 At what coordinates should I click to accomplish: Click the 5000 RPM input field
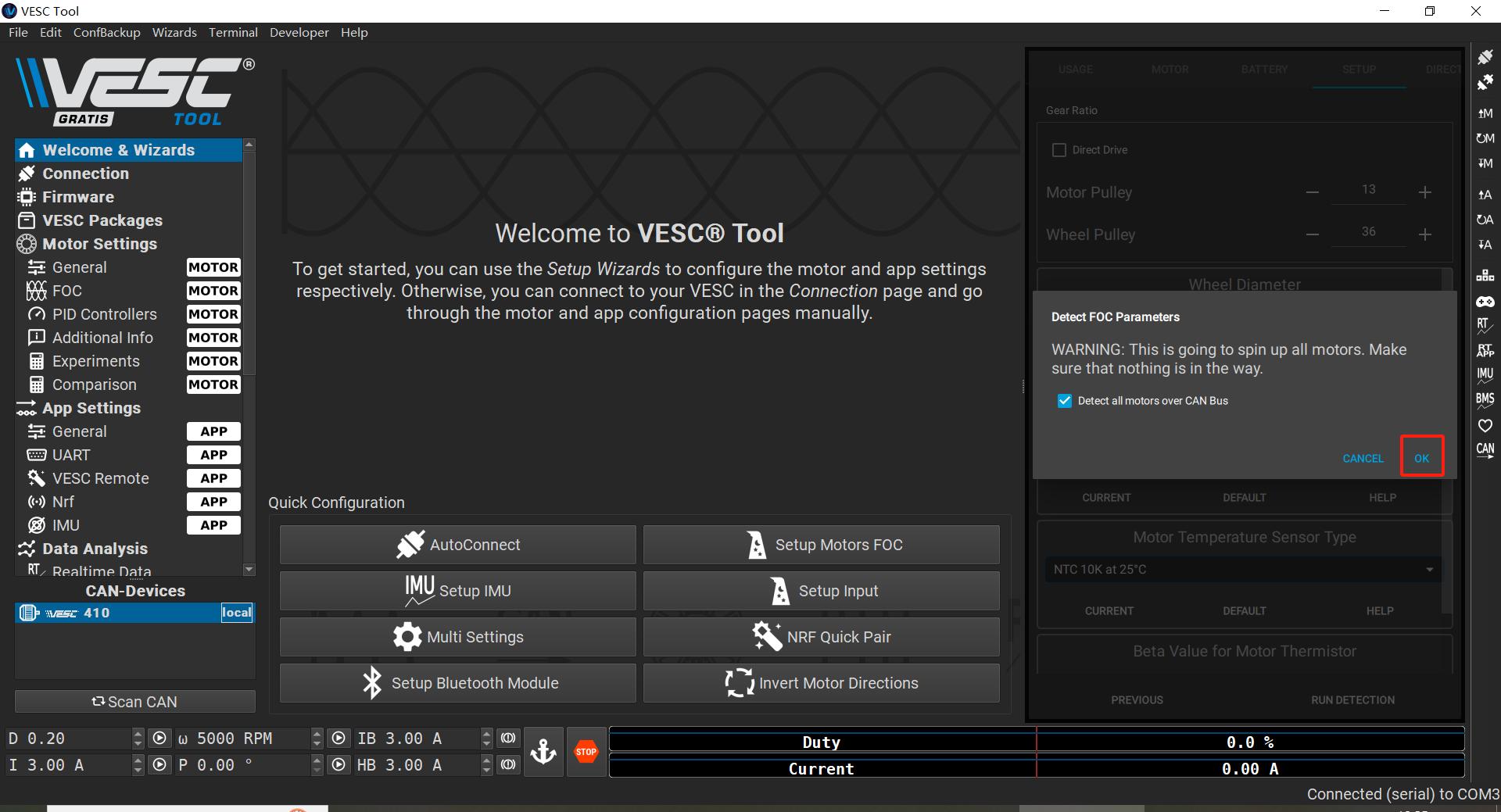[242, 739]
